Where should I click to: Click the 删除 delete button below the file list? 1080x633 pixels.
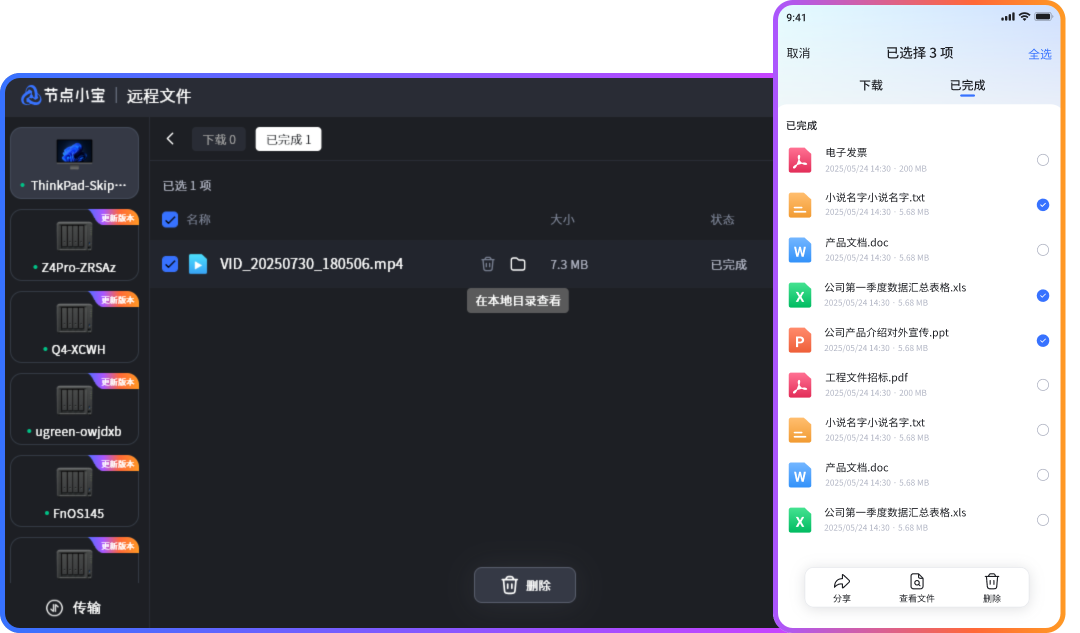[x=524, y=584]
